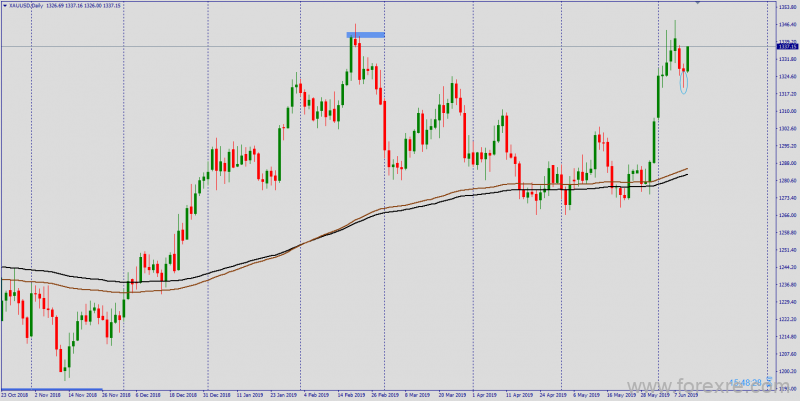Click the 1258.80 price scale label
800x401 pixels.
click(788, 233)
